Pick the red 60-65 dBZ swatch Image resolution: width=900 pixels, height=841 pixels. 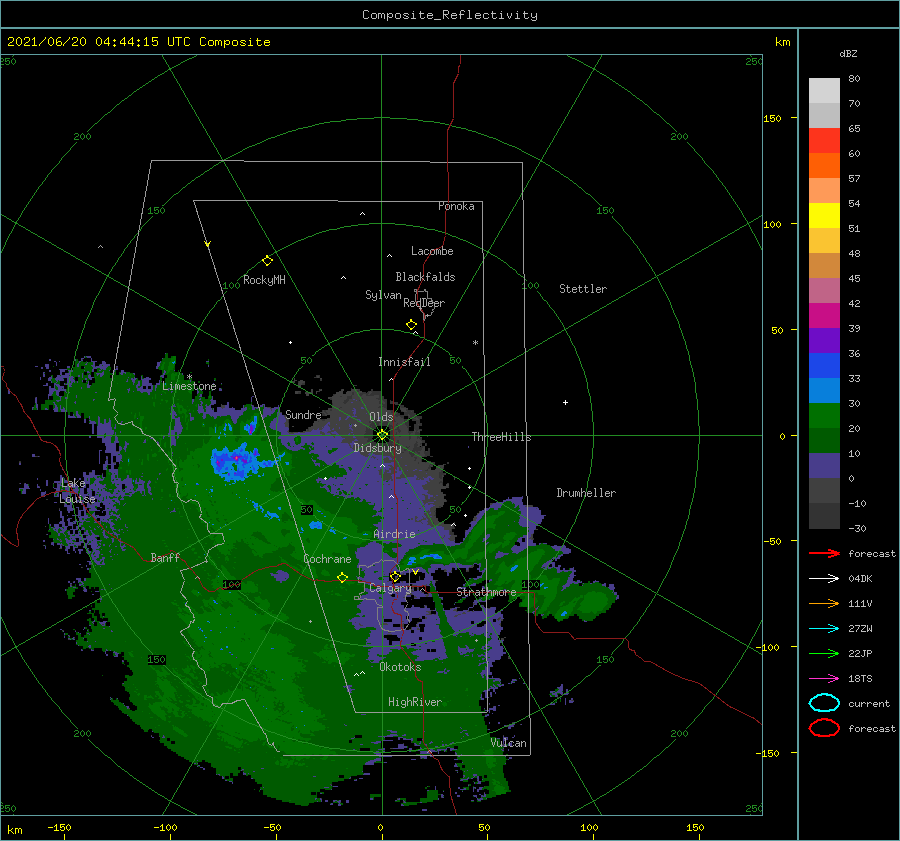[x=824, y=141]
